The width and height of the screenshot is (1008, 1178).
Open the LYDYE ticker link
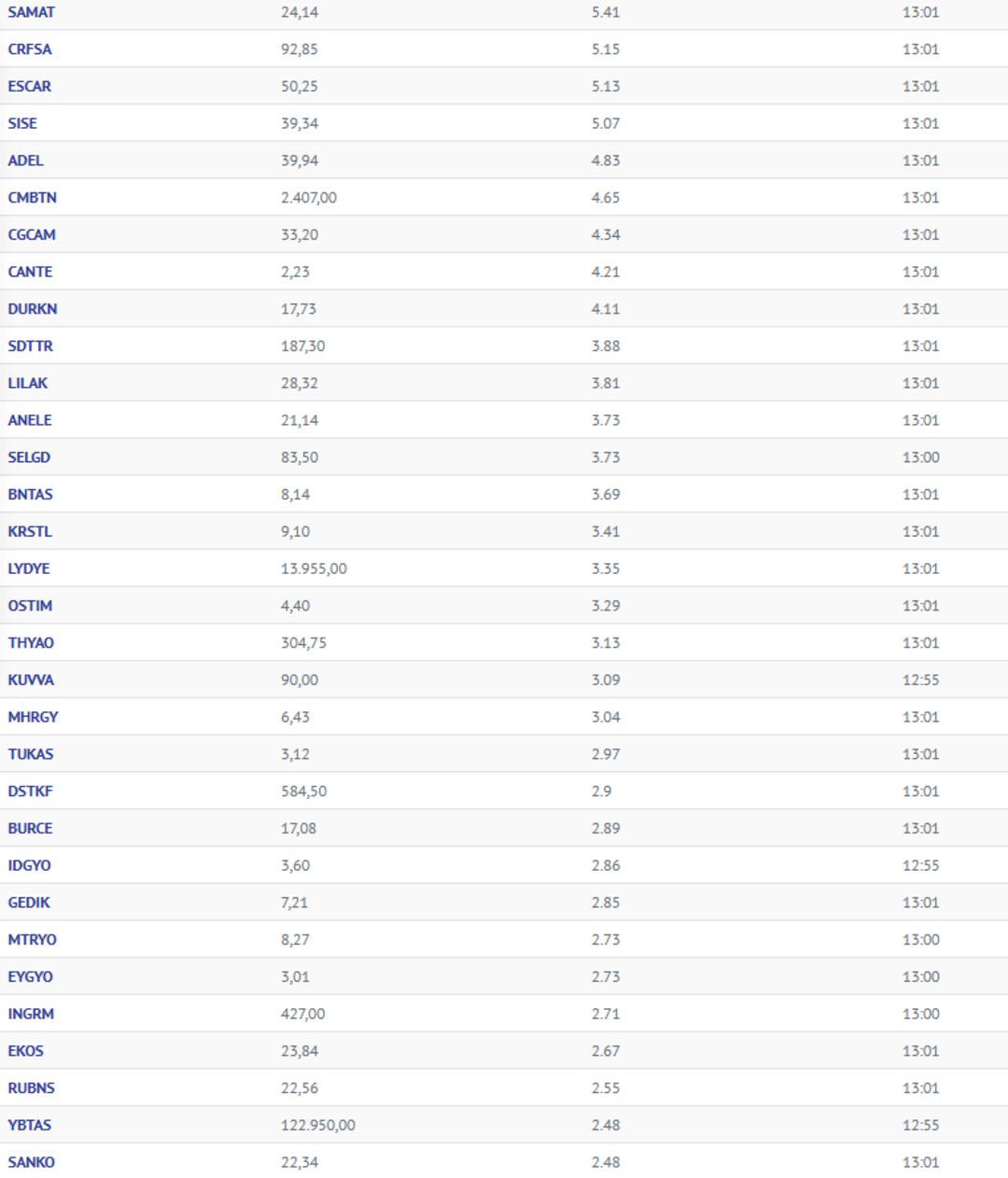[29, 568]
